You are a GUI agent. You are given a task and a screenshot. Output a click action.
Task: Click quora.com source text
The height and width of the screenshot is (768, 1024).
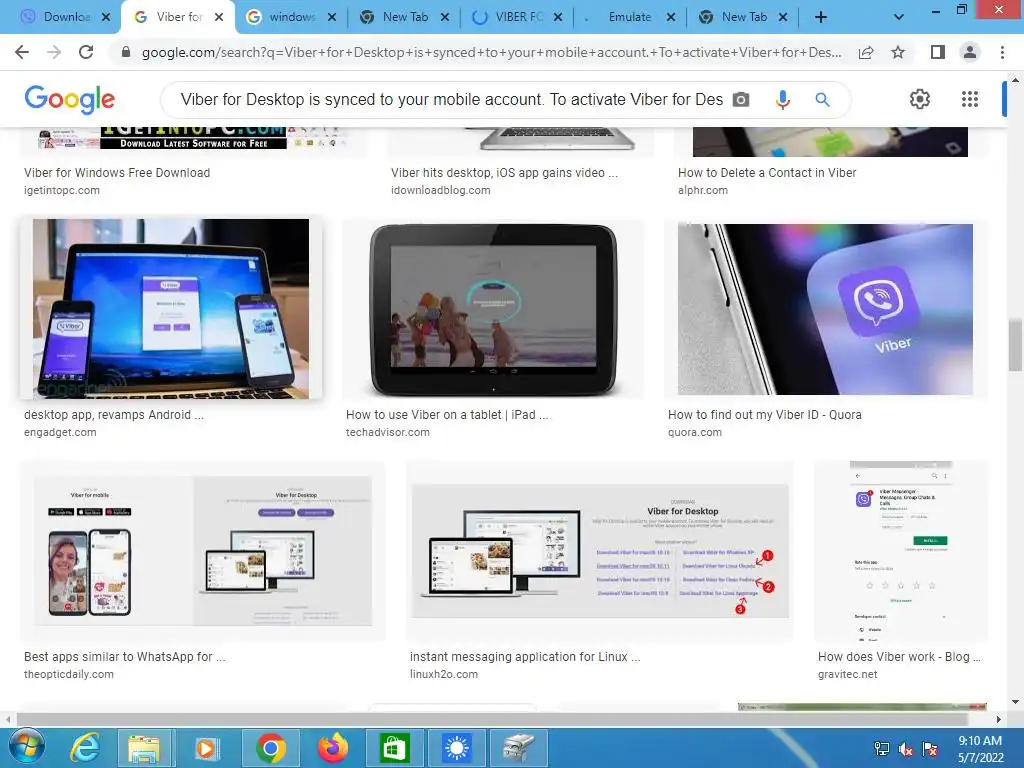(x=694, y=432)
